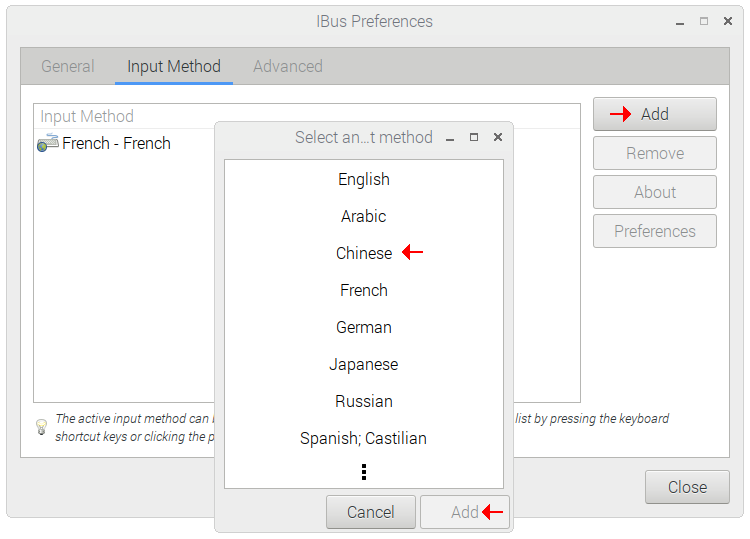Screen dimensions: 750x539
Task: Click Add in IBus Preferences sidebar
Action: click(655, 114)
